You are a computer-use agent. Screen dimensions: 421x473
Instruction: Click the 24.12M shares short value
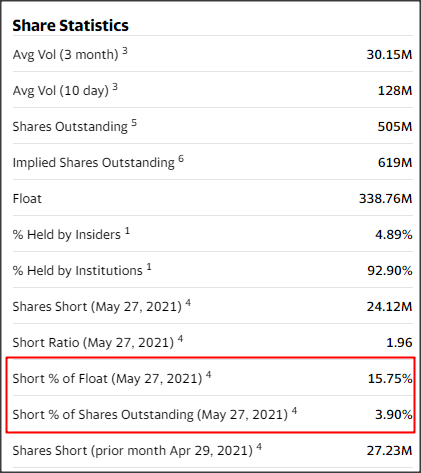(x=390, y=307)
